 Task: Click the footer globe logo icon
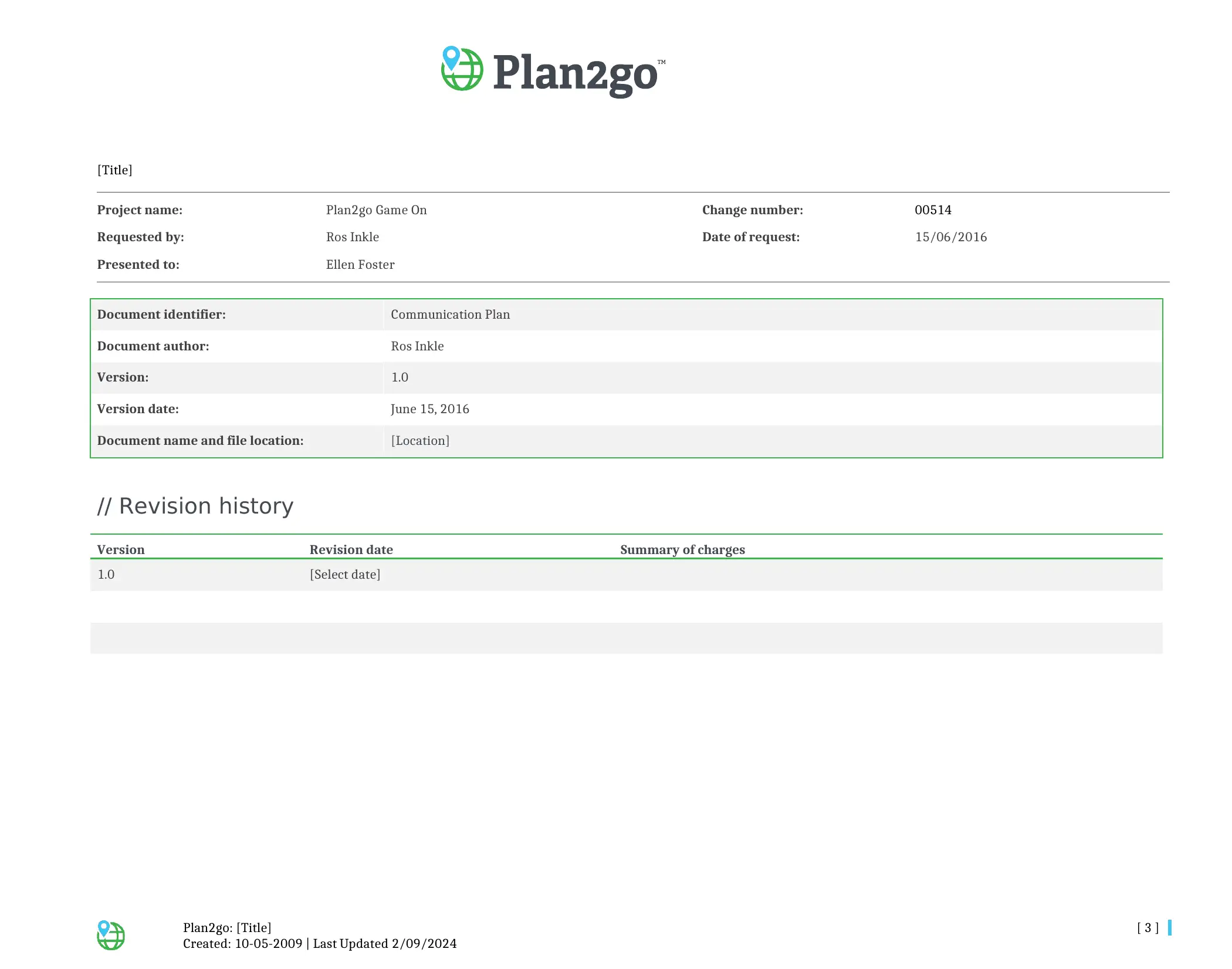(x=111, y=935)
